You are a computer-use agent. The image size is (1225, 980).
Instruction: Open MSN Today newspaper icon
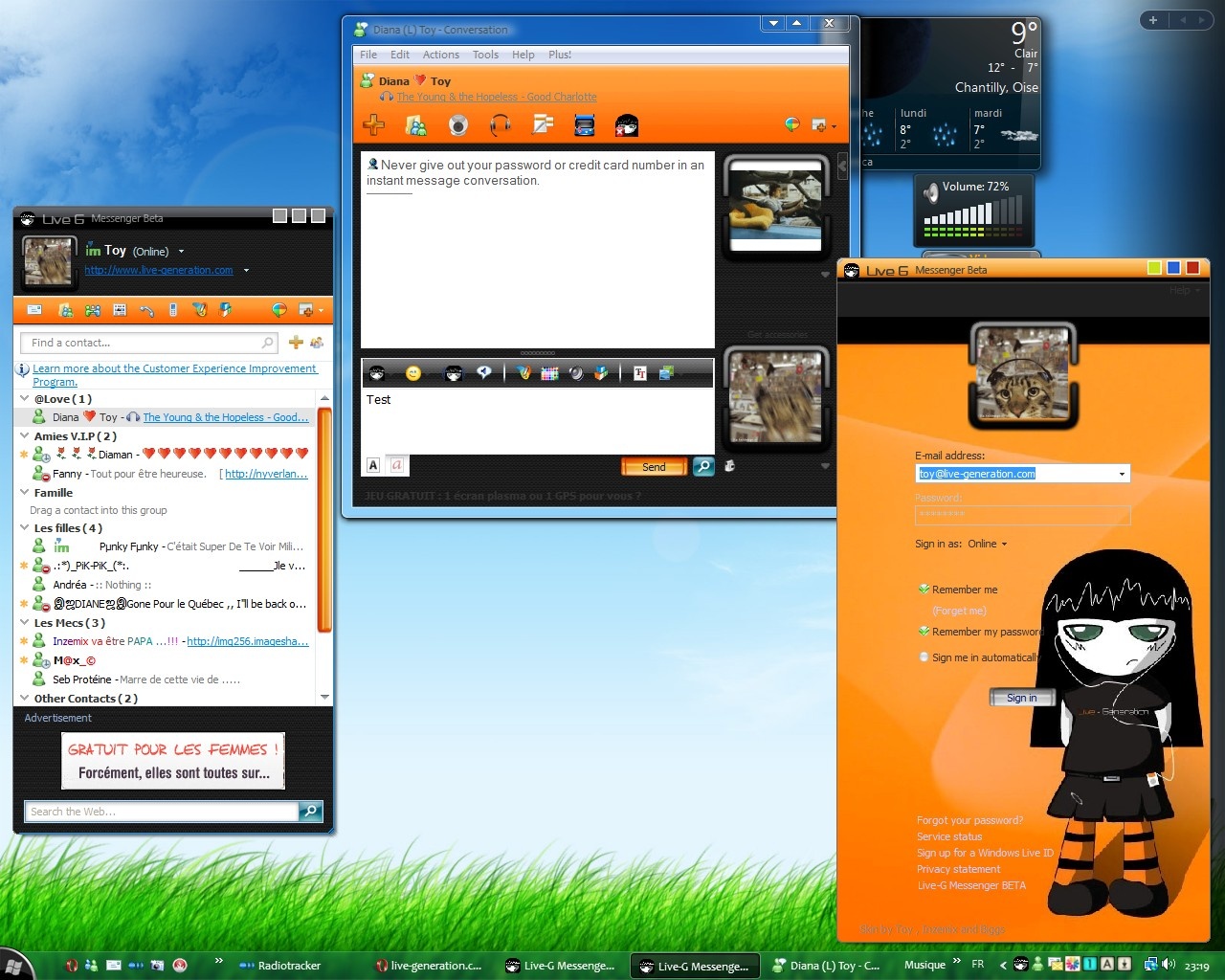pos(120,310)
